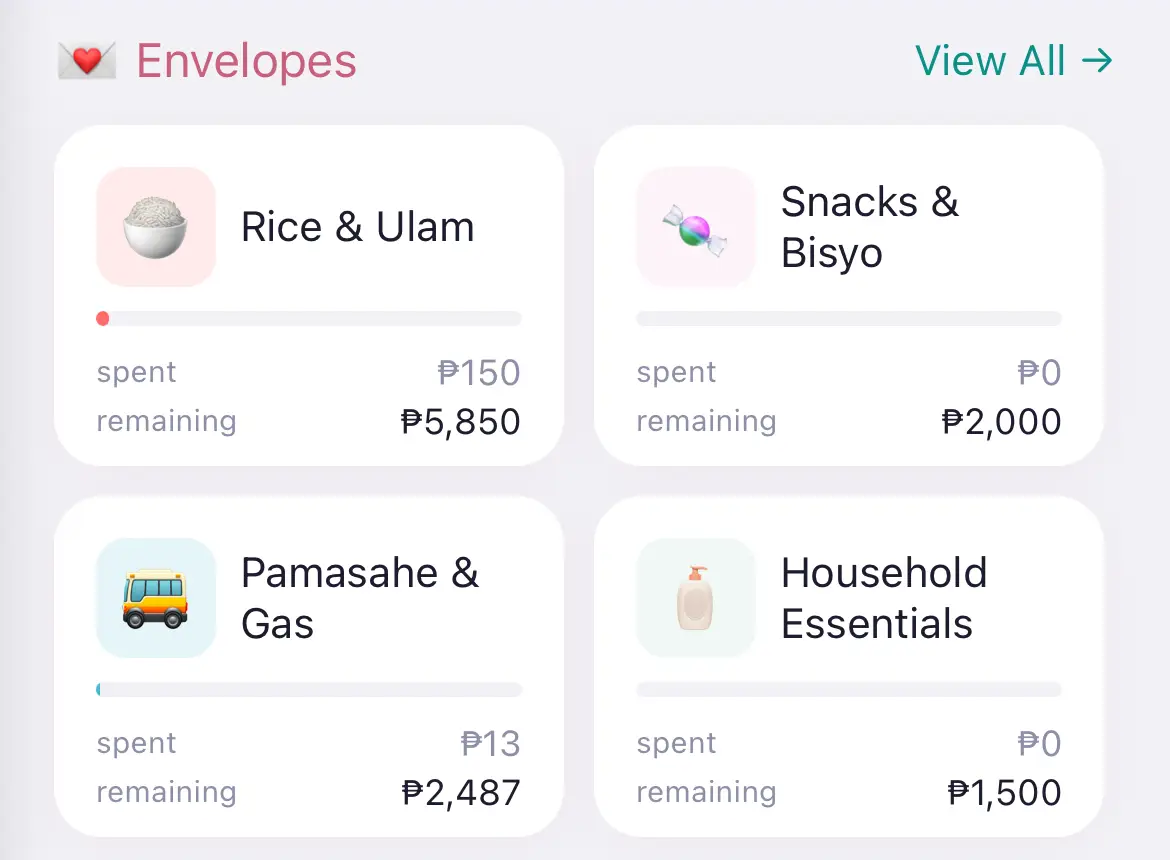Click the ₱5,850 remaining amount
This screenshot has height=860, width=1170.
click(x=460, y=422)
